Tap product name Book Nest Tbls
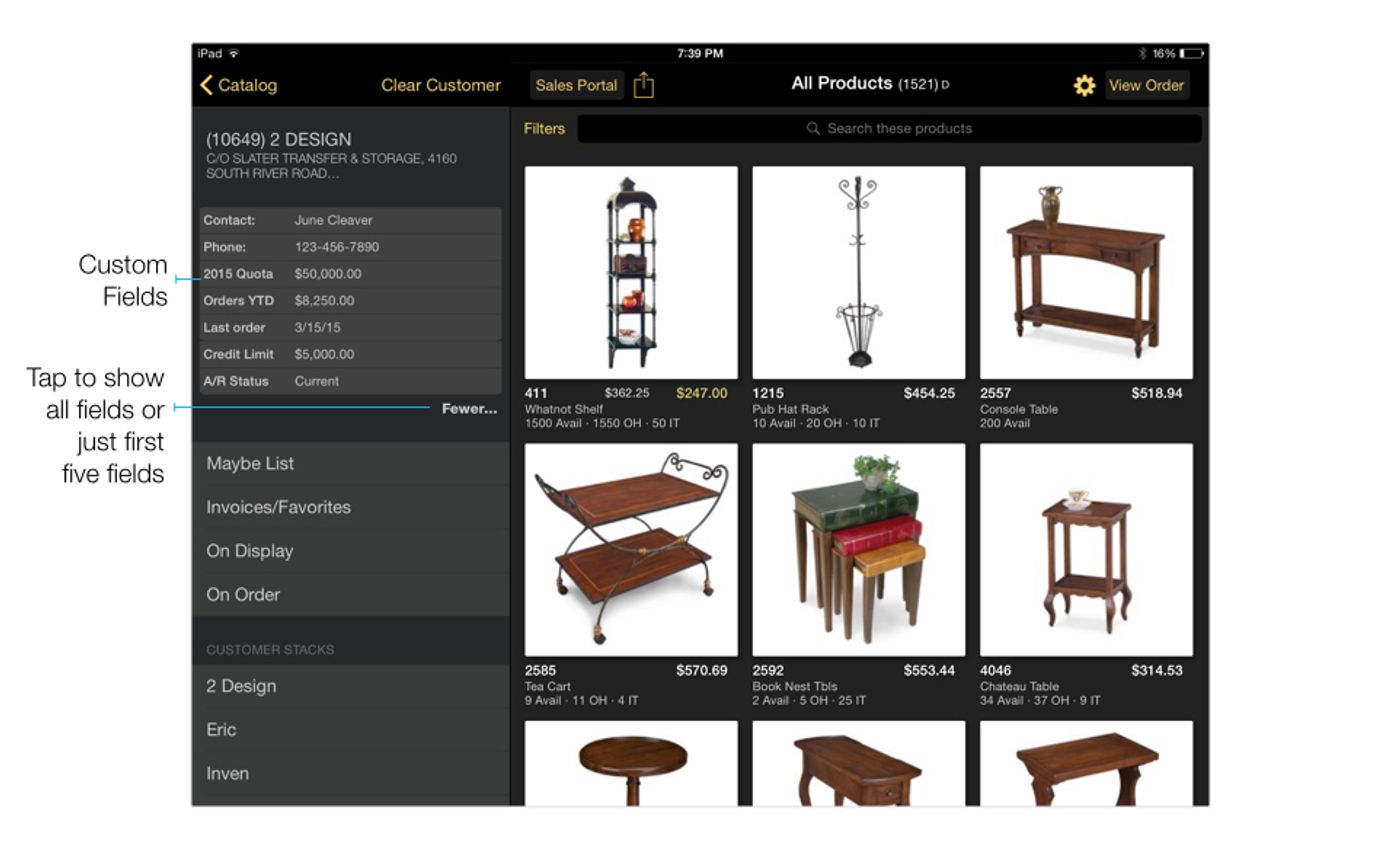 tap(795, 687)
